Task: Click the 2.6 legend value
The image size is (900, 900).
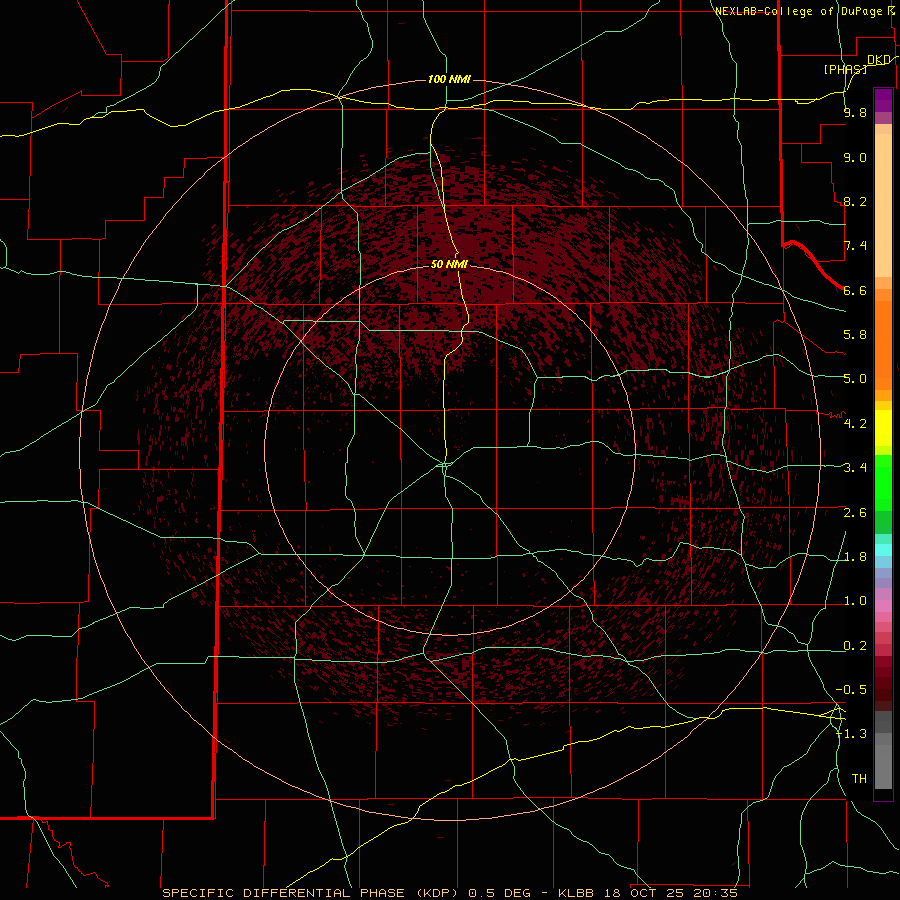Action: coord(855,513)
